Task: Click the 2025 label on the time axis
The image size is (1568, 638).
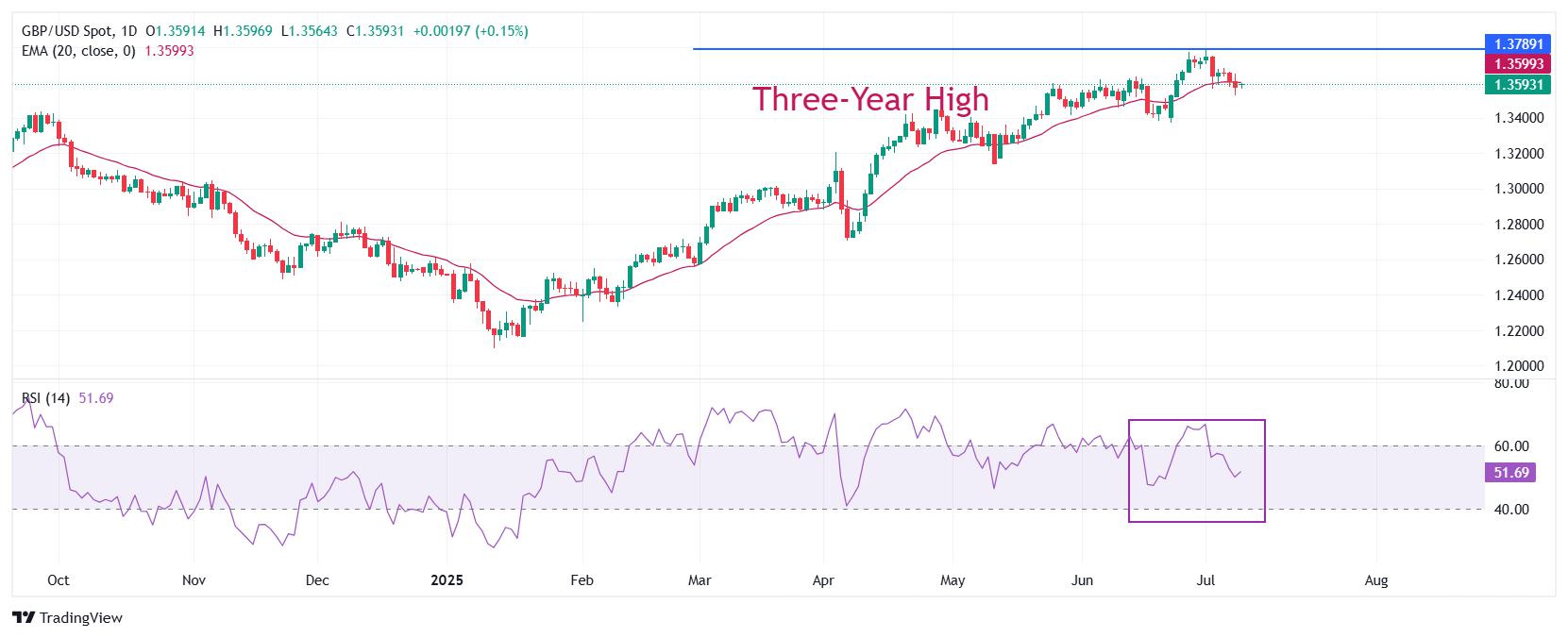Action: tap(445, 580)
